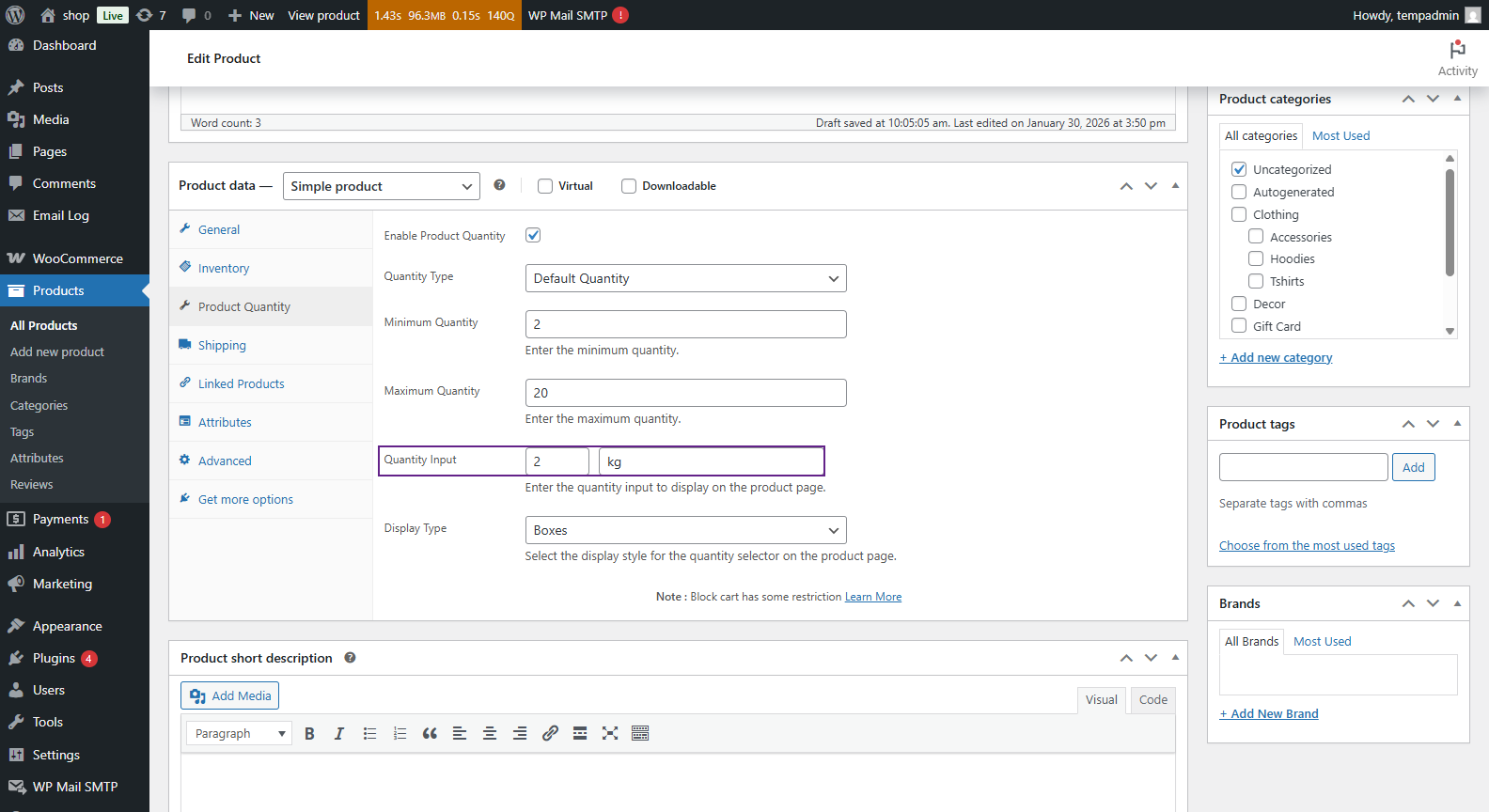Open the Activity panel icon
Image resolution: width=1489 pixels, height=812 pixels.
click(1457, 58)
